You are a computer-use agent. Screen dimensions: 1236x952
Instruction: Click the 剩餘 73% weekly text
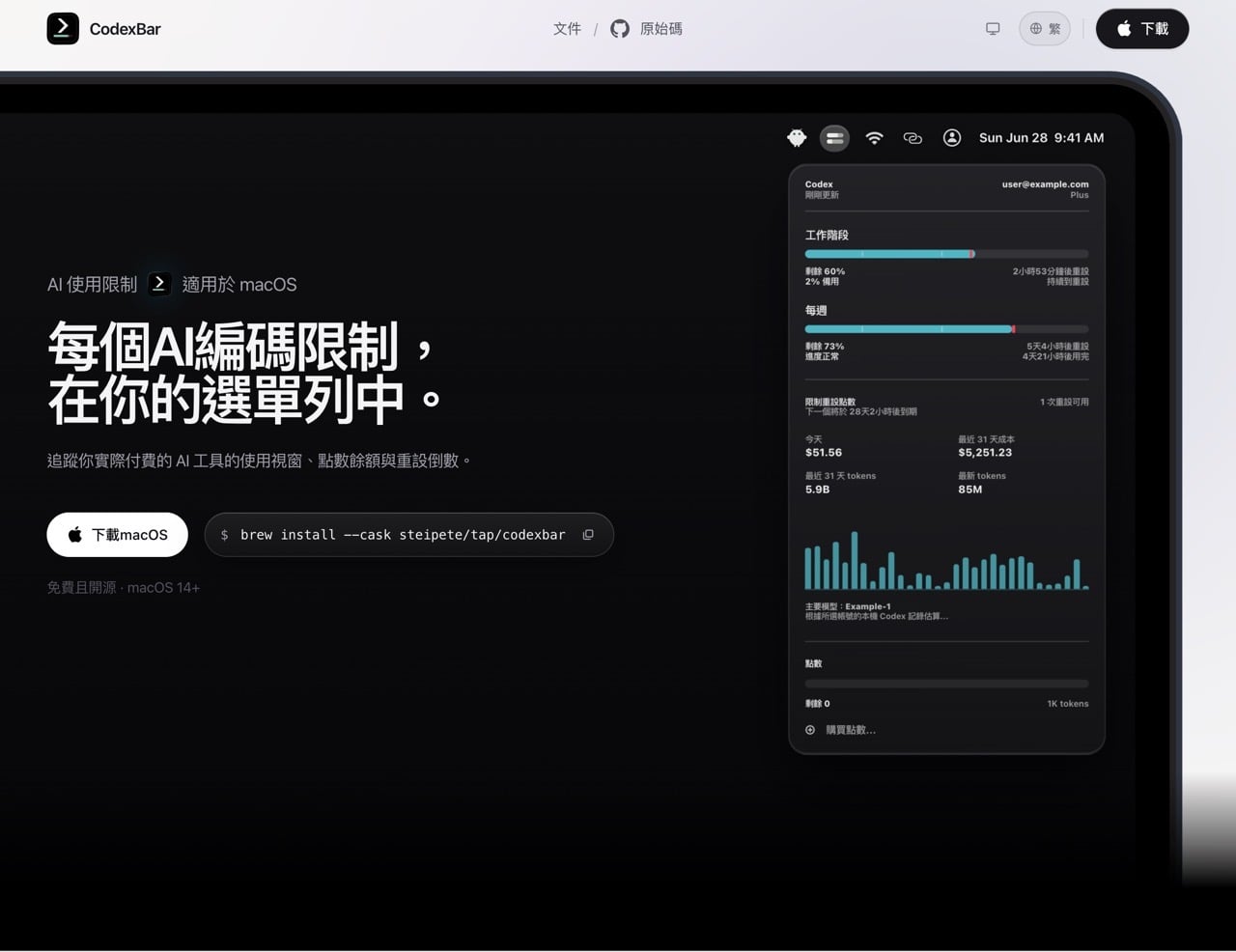825,347
